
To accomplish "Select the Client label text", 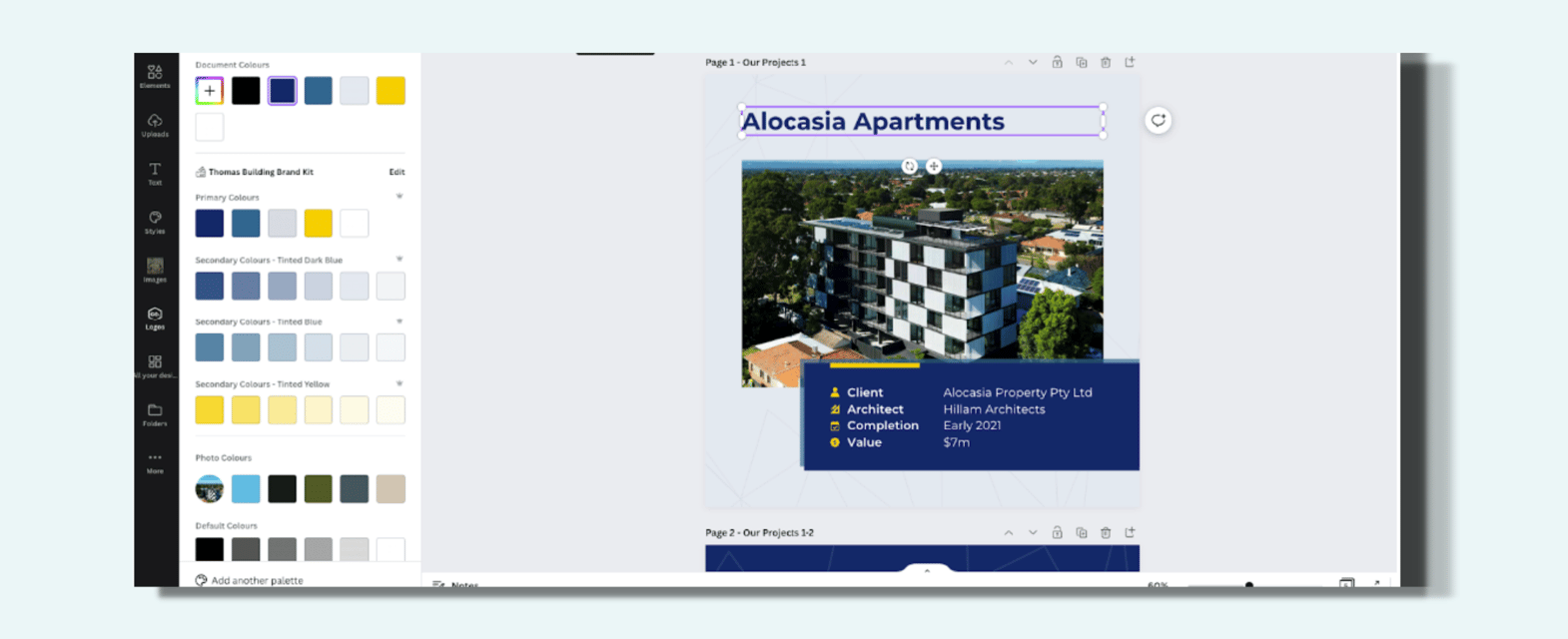I will 865,392.
